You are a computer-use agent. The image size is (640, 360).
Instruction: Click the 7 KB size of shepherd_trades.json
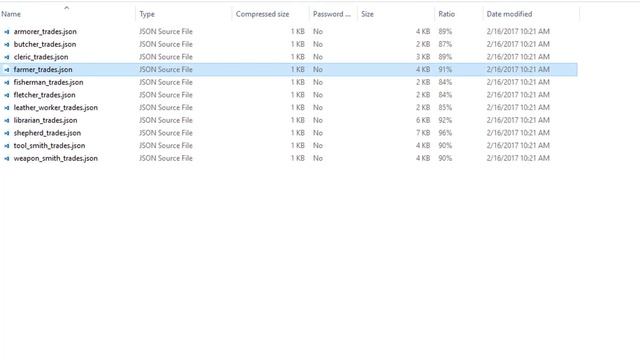point(423,133)
